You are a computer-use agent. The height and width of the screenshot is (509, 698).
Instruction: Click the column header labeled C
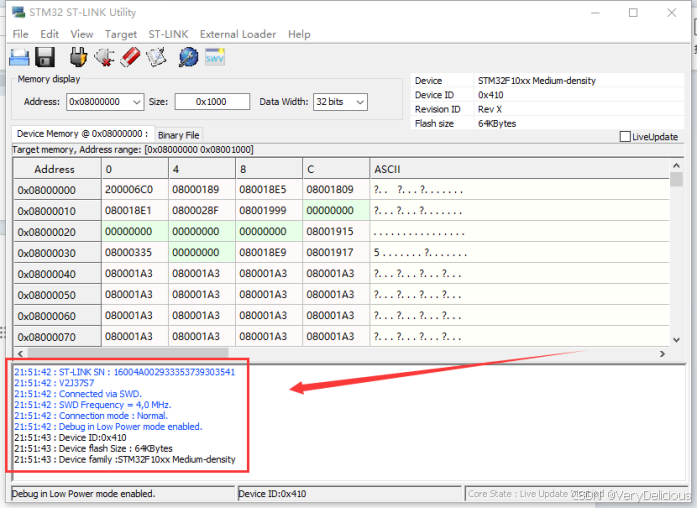(x=336, y=170)
